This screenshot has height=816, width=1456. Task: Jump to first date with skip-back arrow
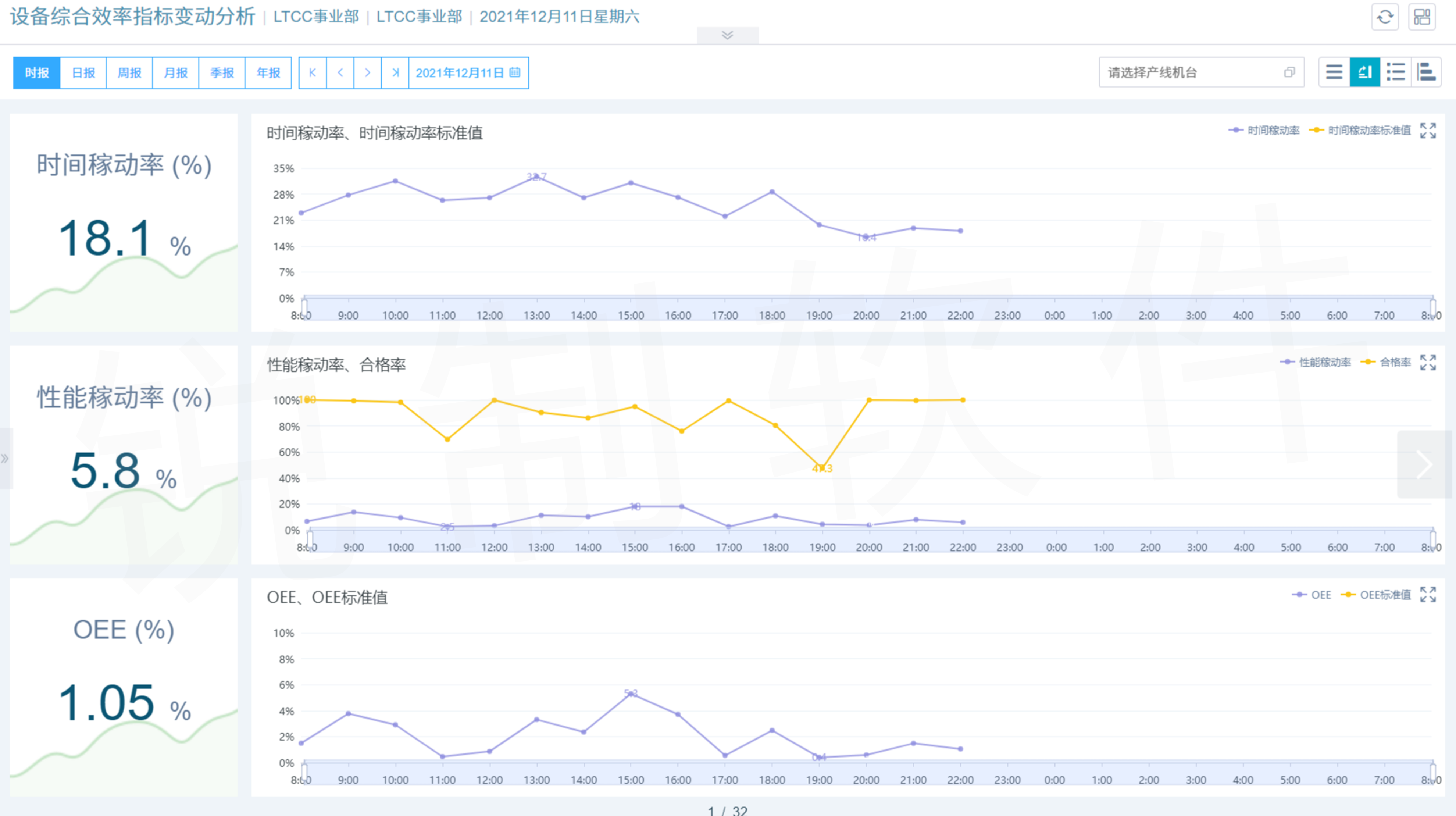(313, 72)
